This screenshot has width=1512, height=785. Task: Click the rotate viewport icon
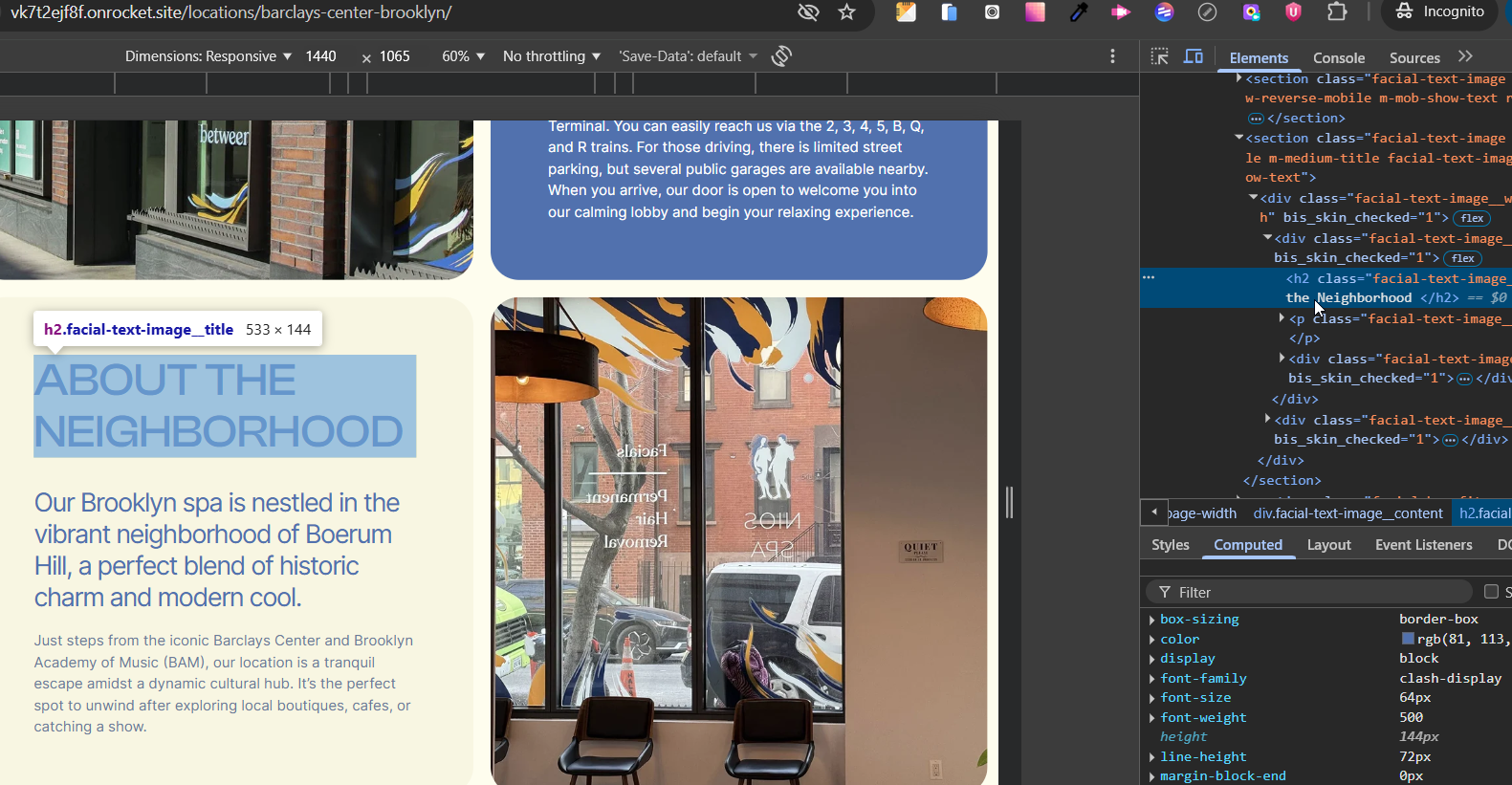781,56
